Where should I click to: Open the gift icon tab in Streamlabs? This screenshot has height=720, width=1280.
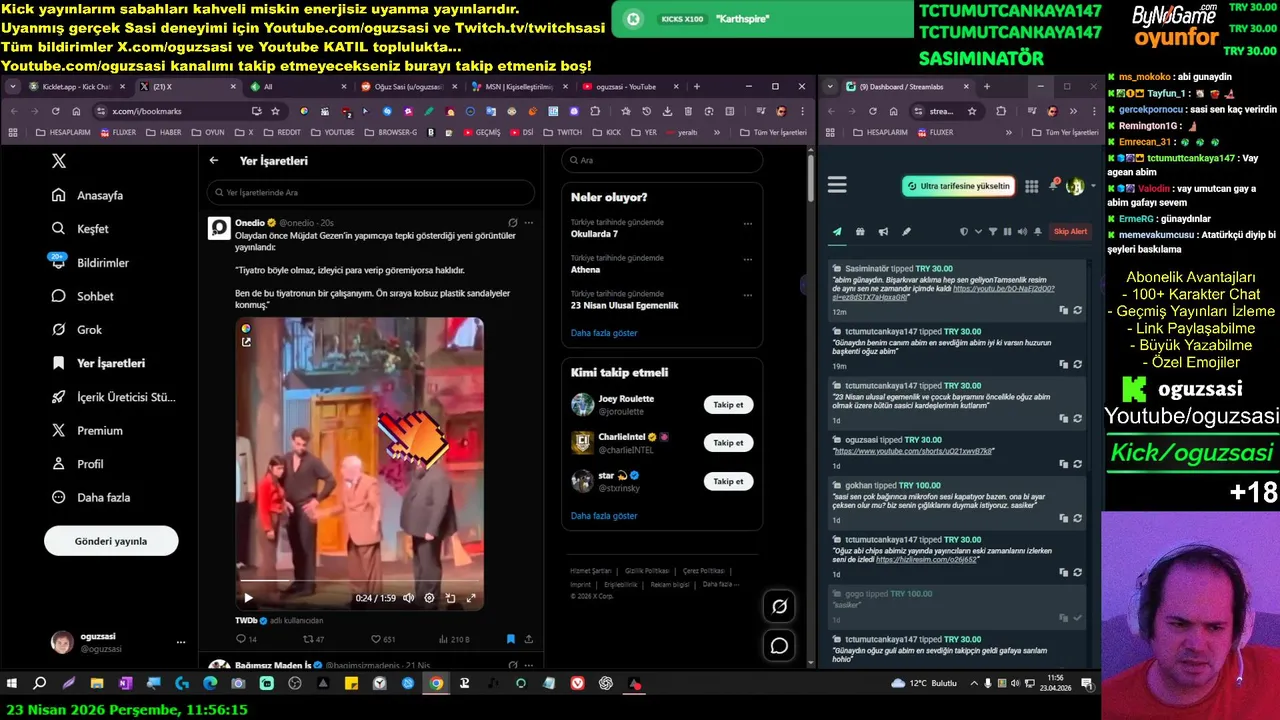860,232
